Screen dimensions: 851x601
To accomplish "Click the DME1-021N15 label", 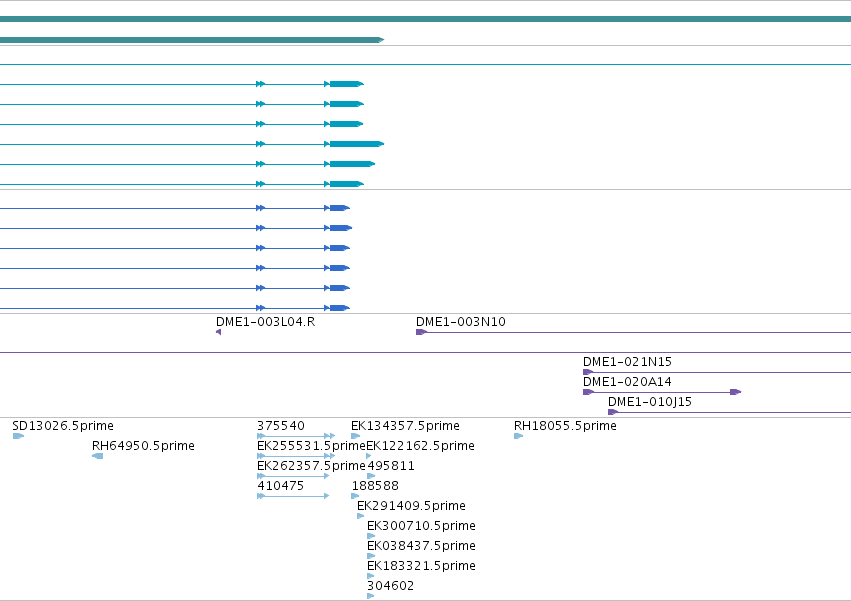I will click(627, 362).
